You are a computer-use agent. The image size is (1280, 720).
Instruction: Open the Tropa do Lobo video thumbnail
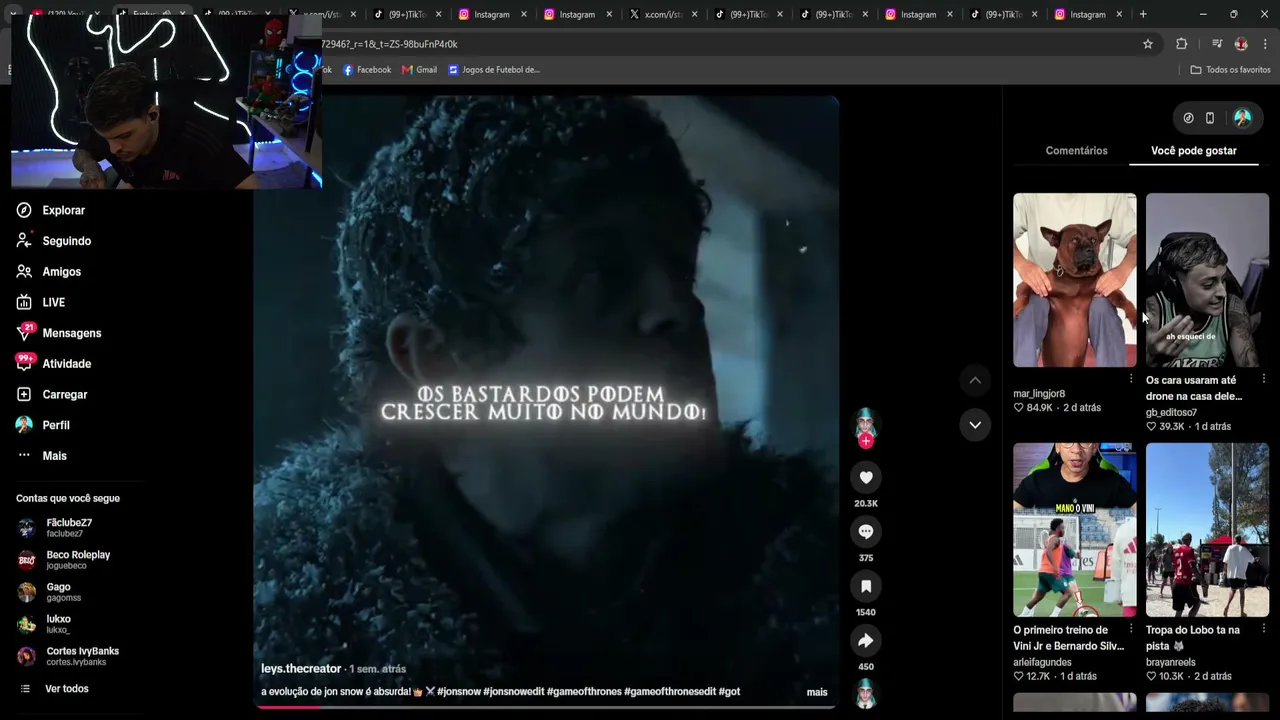point(1207,530)
